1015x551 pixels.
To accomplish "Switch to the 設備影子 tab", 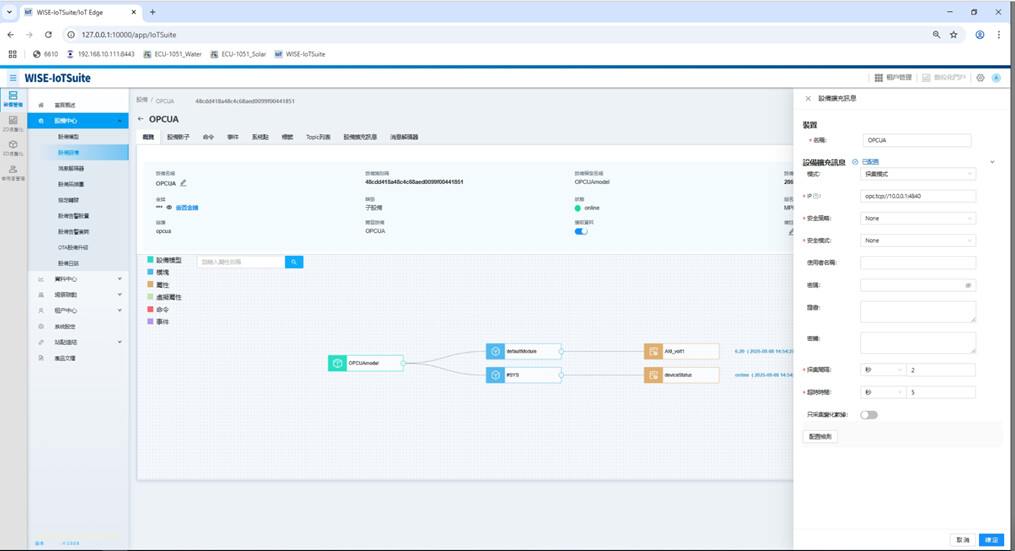I will tap(178, 137).
